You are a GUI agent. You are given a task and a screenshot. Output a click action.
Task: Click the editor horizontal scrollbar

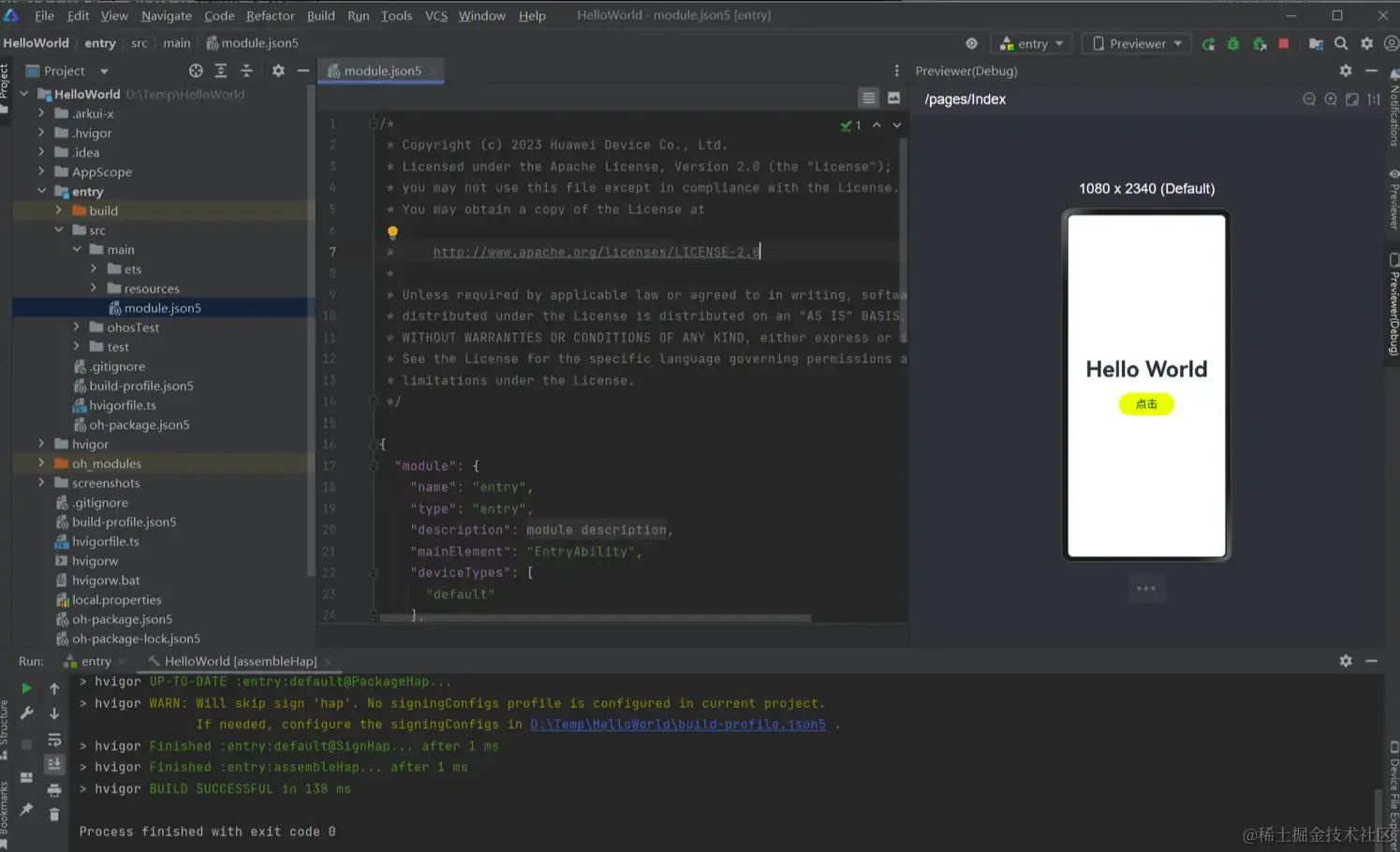pos(595,618)
